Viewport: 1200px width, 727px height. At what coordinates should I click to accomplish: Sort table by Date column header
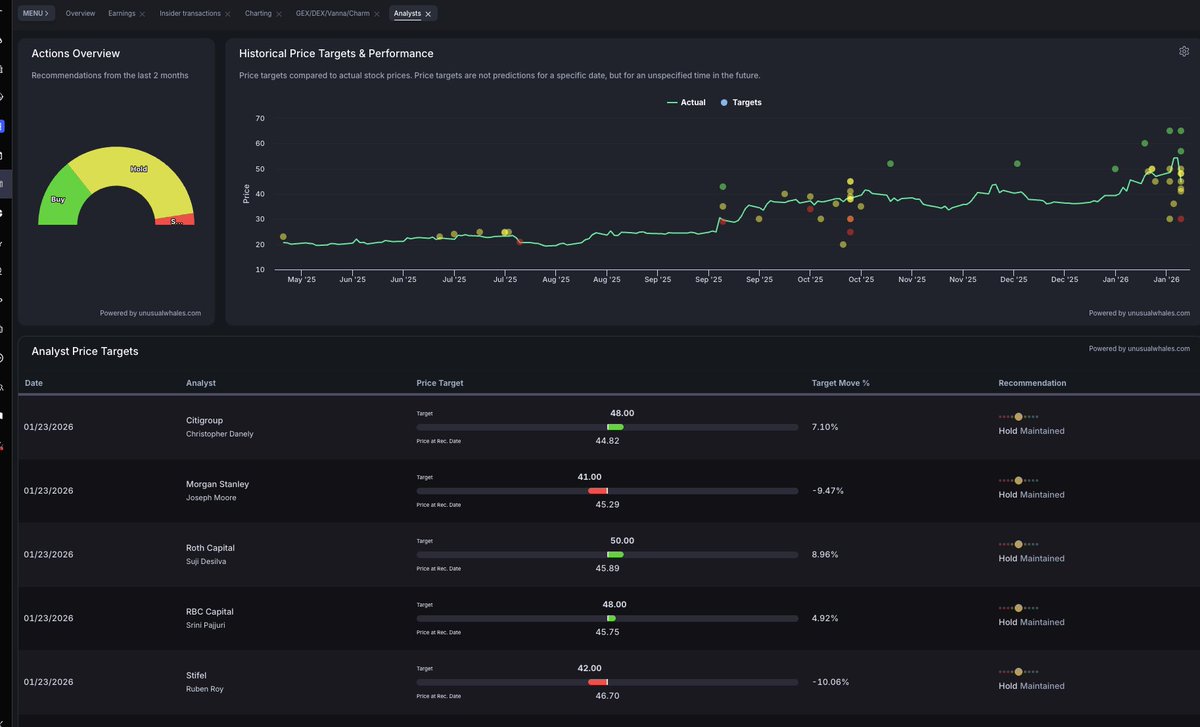[34, 383]
